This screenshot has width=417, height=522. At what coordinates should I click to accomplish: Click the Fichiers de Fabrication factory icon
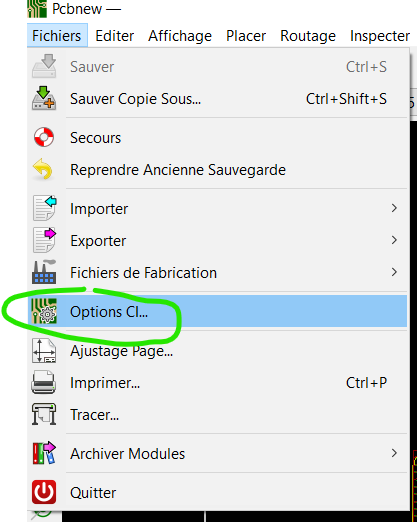(x=44, y=272)
